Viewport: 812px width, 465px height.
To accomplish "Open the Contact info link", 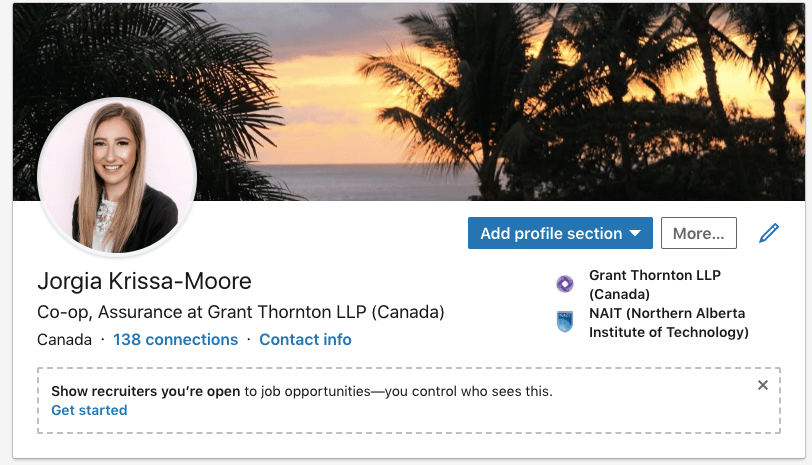I will coord(305,340).
